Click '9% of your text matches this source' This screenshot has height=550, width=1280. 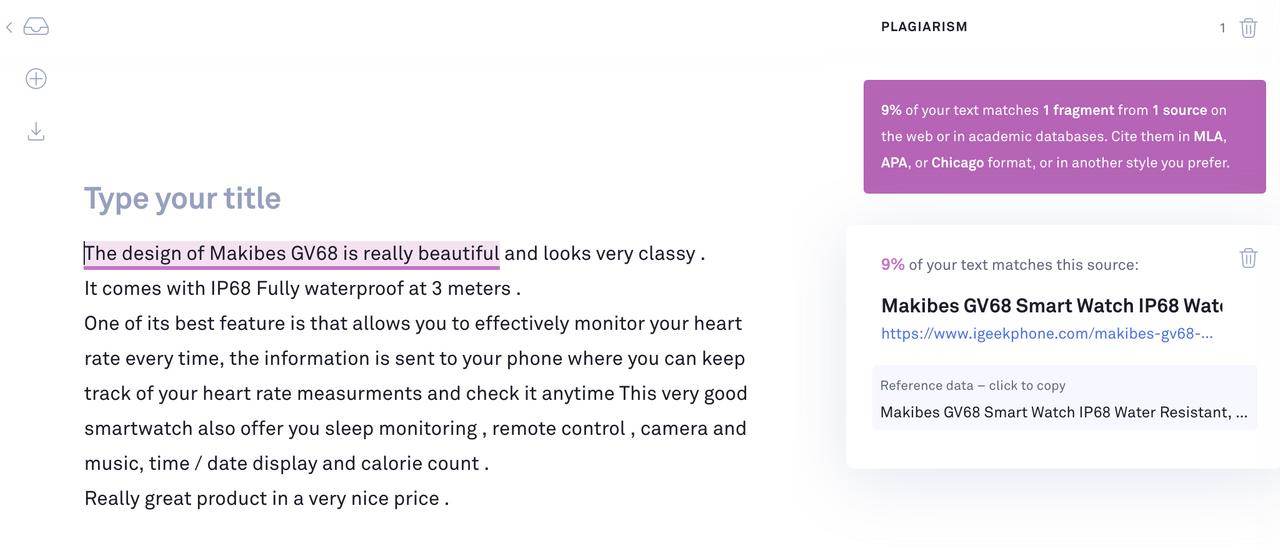click(1010, 265)
